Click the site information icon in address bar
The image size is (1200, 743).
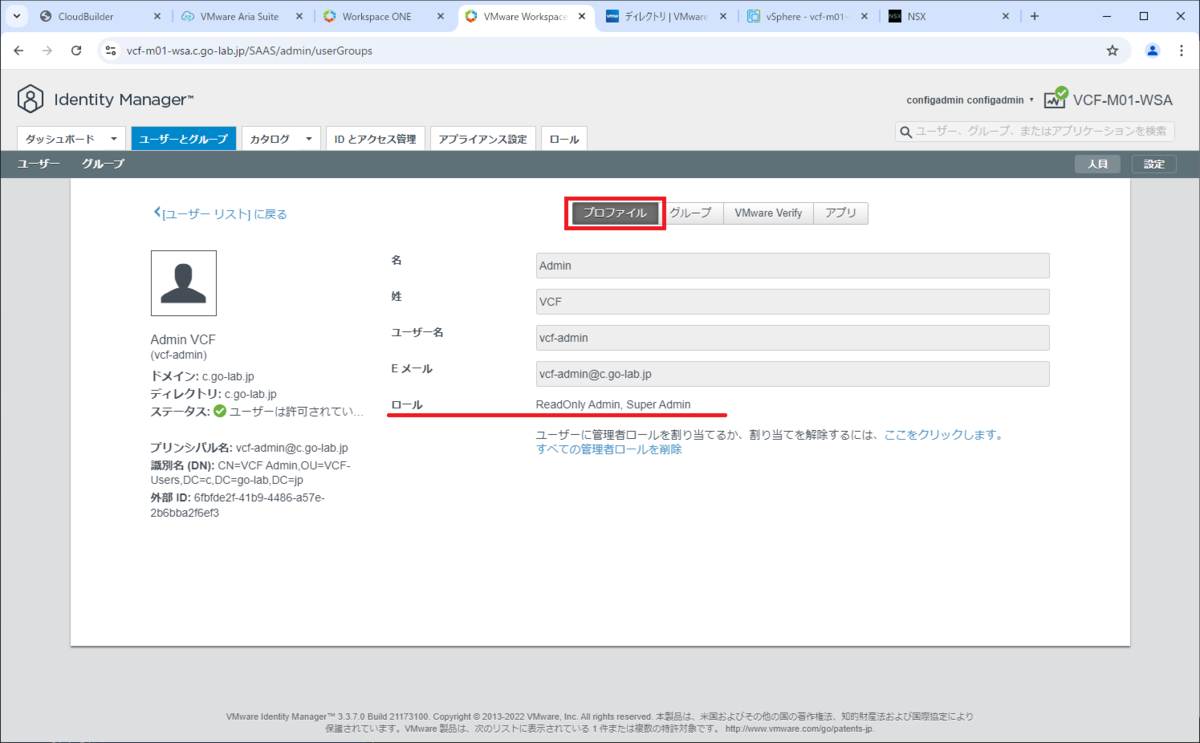tap(111, 50)
